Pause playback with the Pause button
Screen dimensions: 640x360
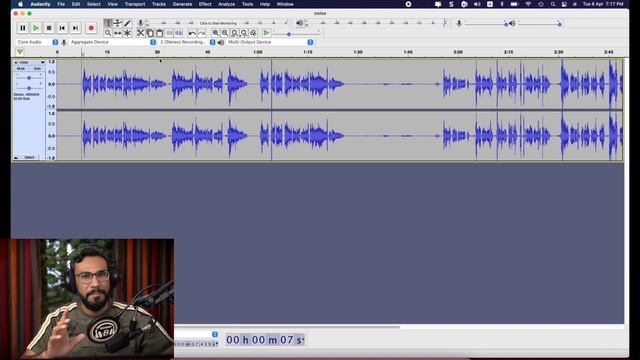coord(22,28)
